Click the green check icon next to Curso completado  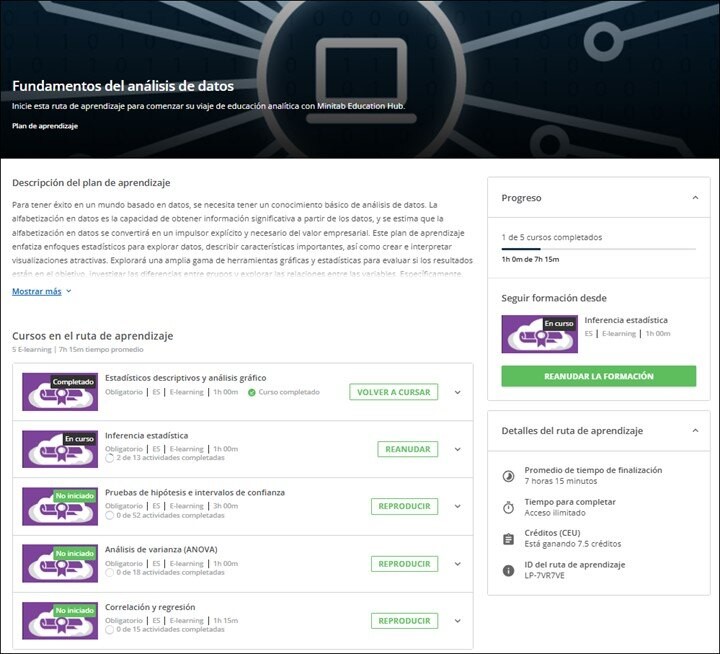[x=252, y=392]
